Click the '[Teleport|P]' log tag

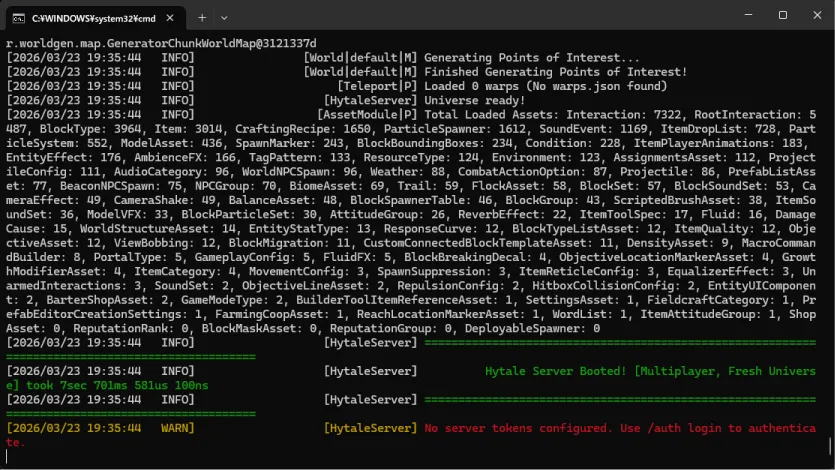[378, 86]
